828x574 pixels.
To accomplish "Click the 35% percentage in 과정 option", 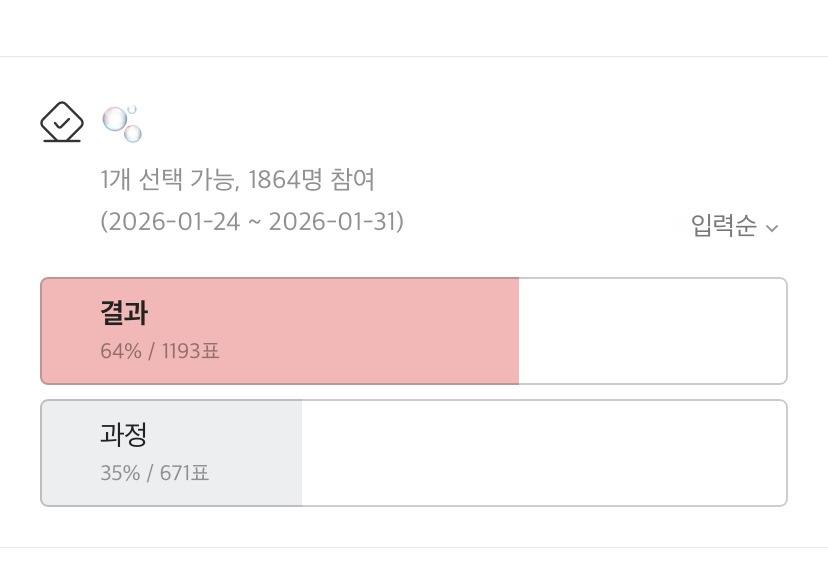I will pyautogui.click(x=120, y=473).
